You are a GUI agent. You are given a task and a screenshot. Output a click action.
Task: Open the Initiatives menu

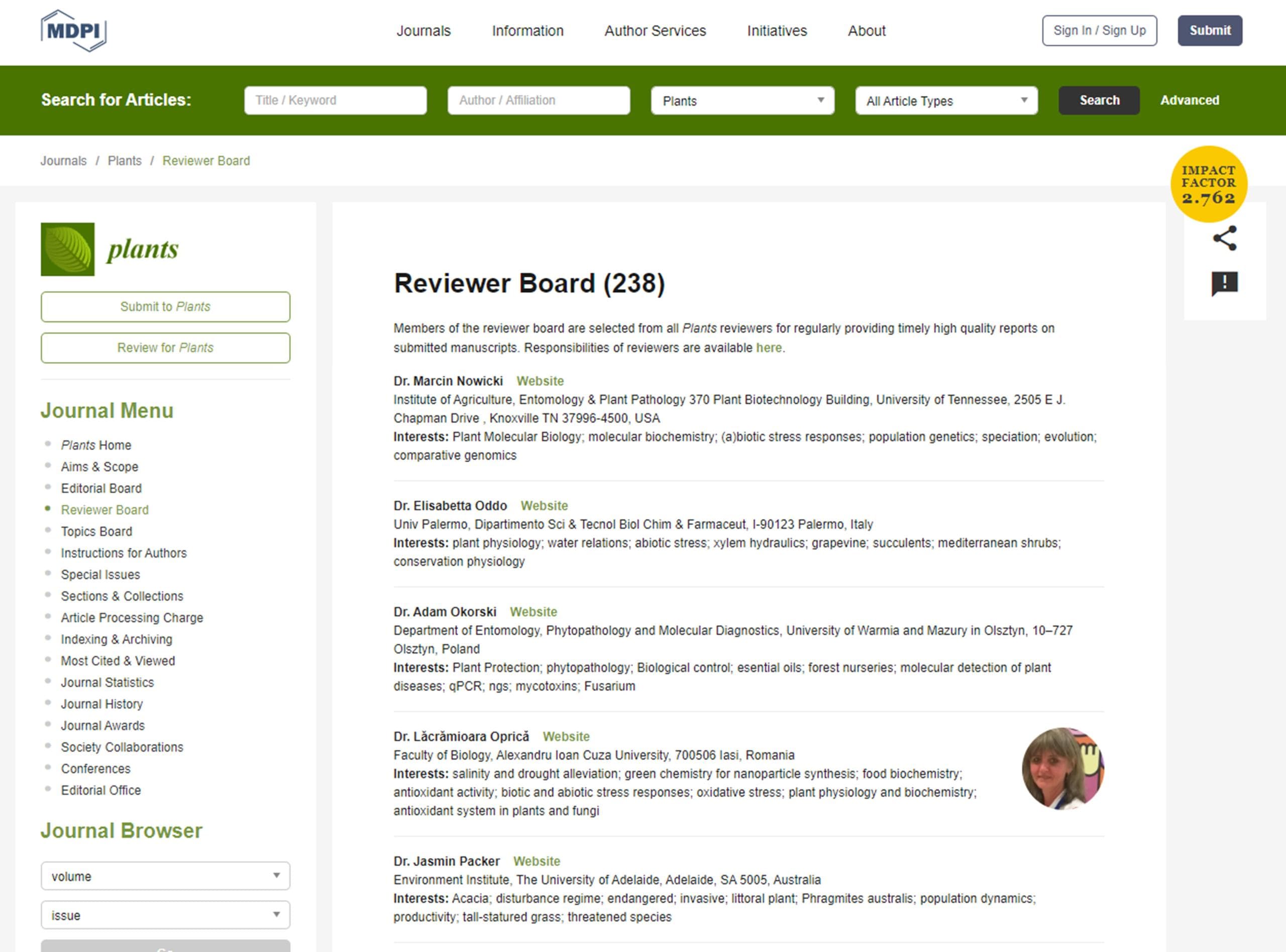(777, 31)
